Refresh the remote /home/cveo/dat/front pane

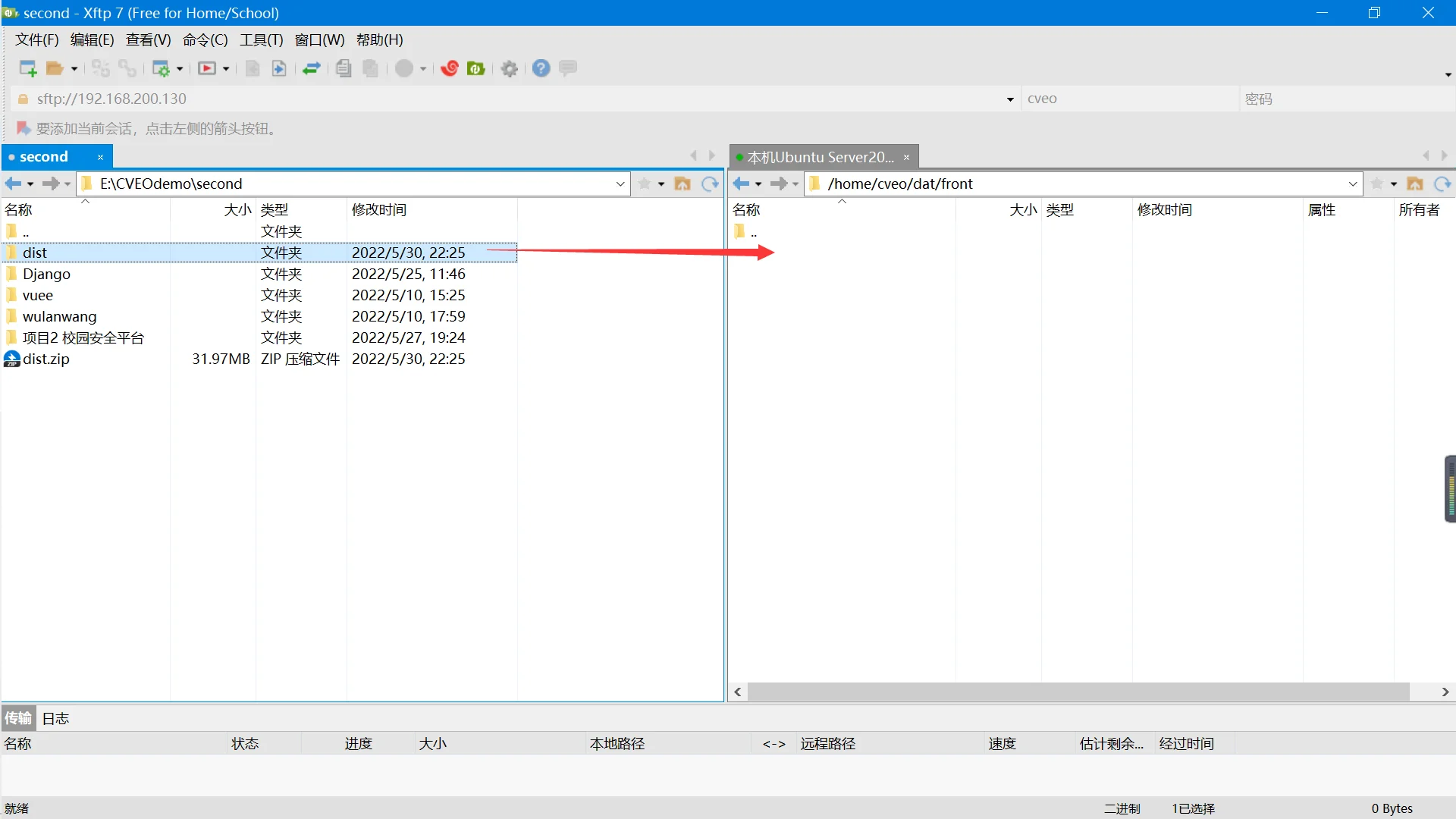click(x=1442, y=184)
